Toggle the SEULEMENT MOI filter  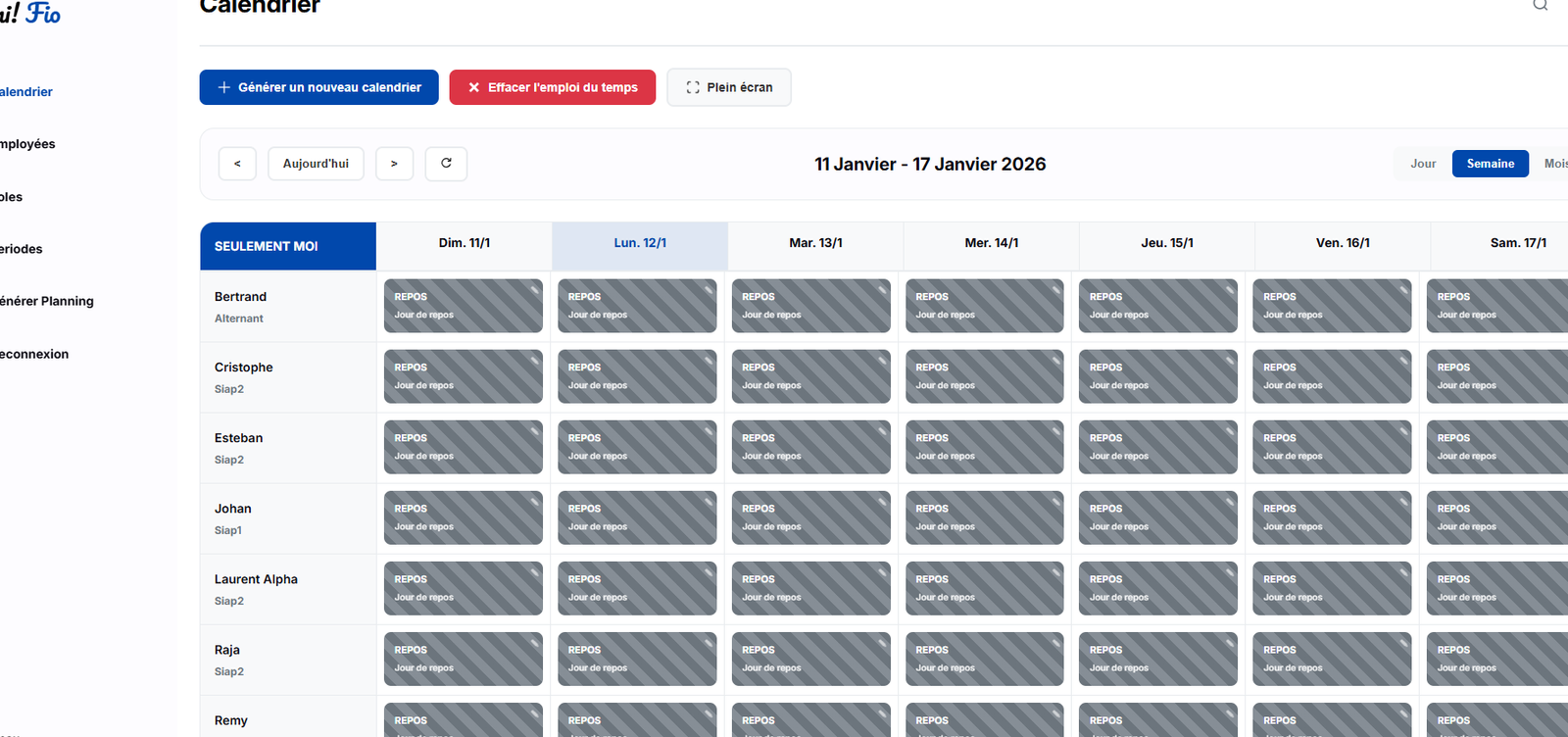click(x=288, y=246)
